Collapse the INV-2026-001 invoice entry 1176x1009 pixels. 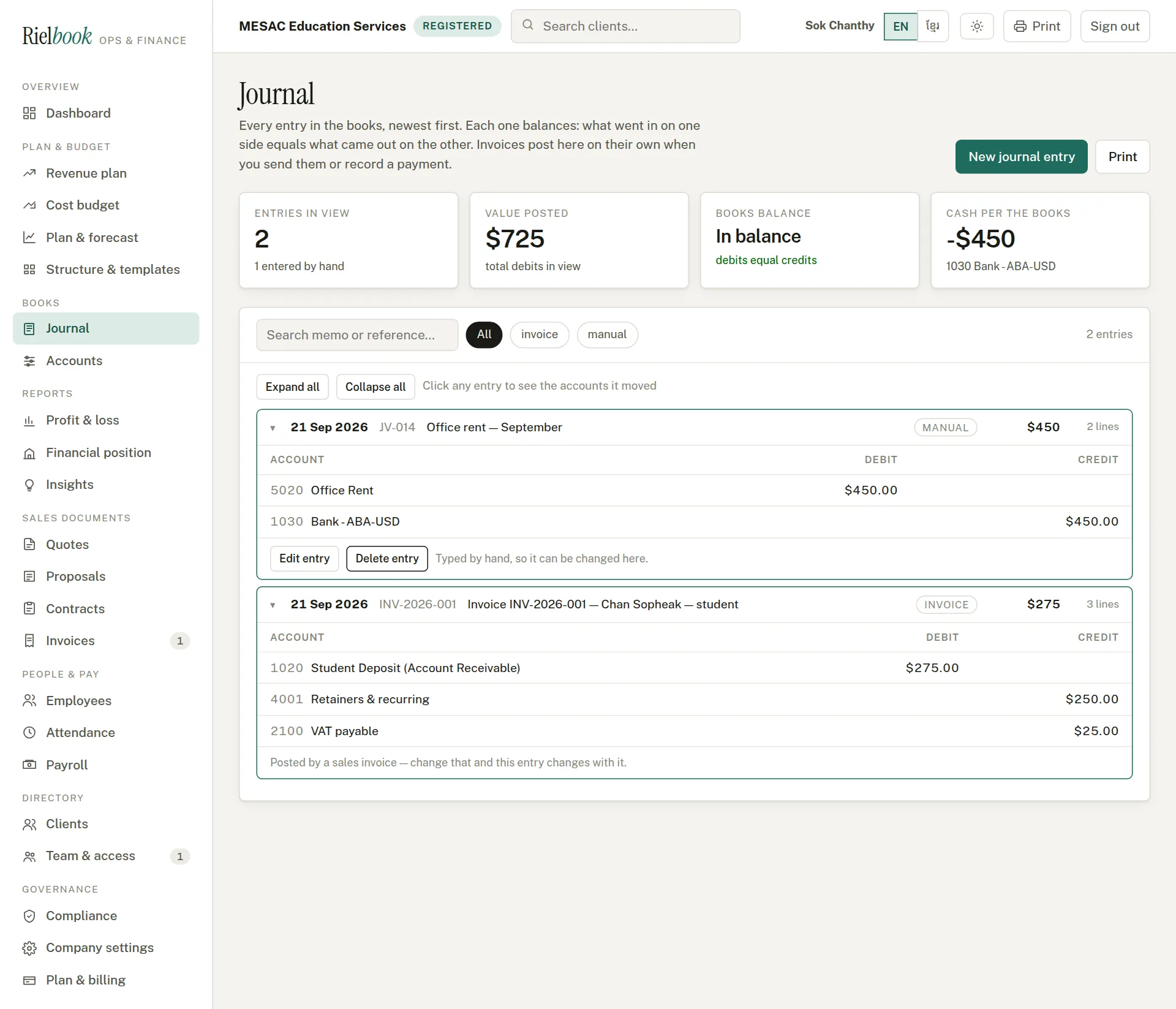click(273, 605)
